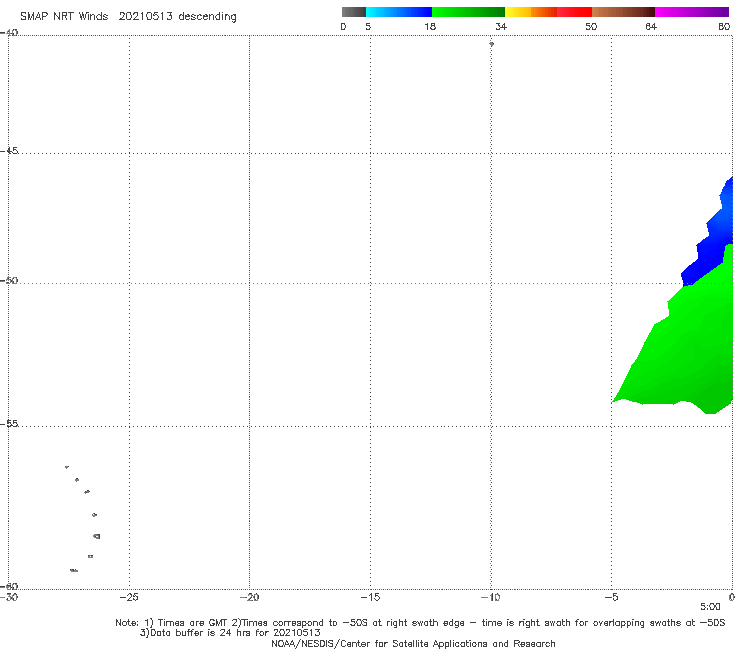
Task: Click the '-10' longitude axis label
Action: pos(490,597)
